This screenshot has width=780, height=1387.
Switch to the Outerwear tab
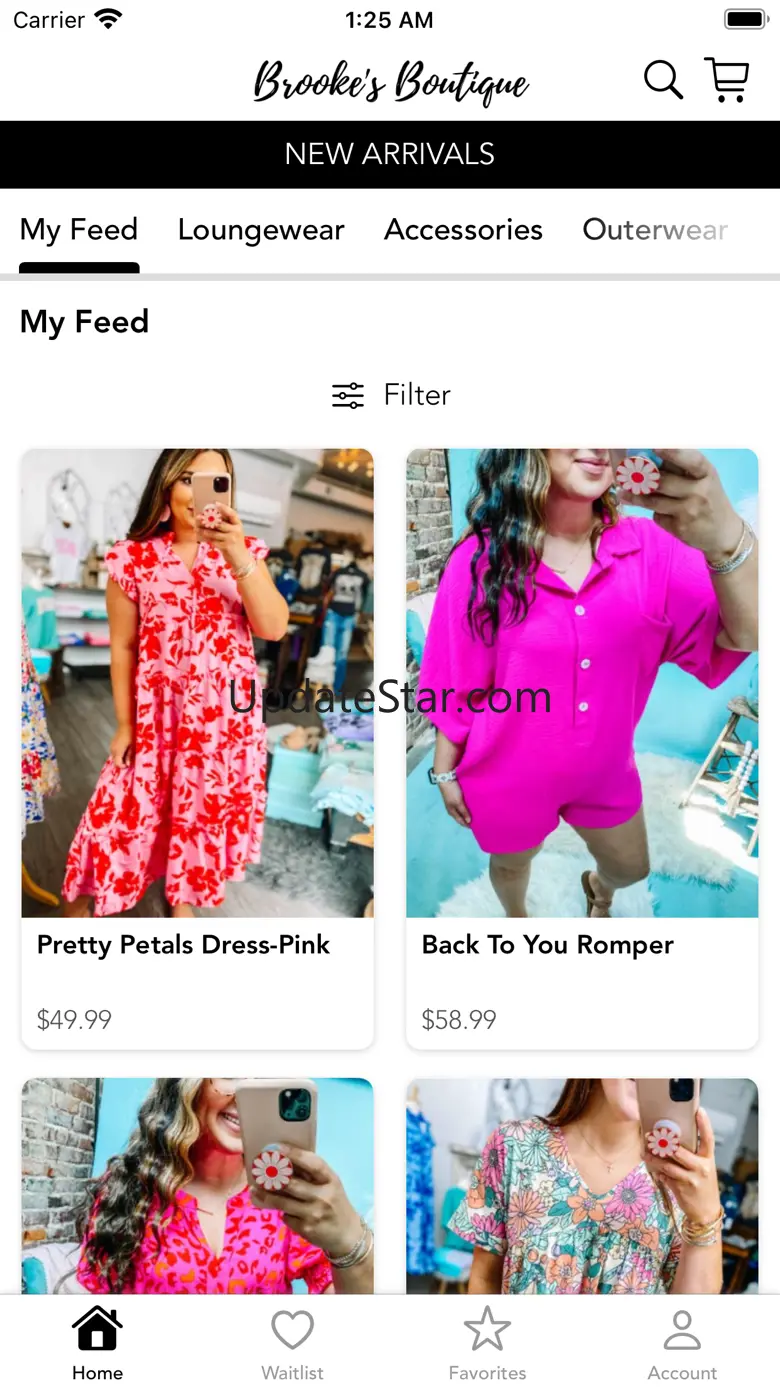pos(655,230)
